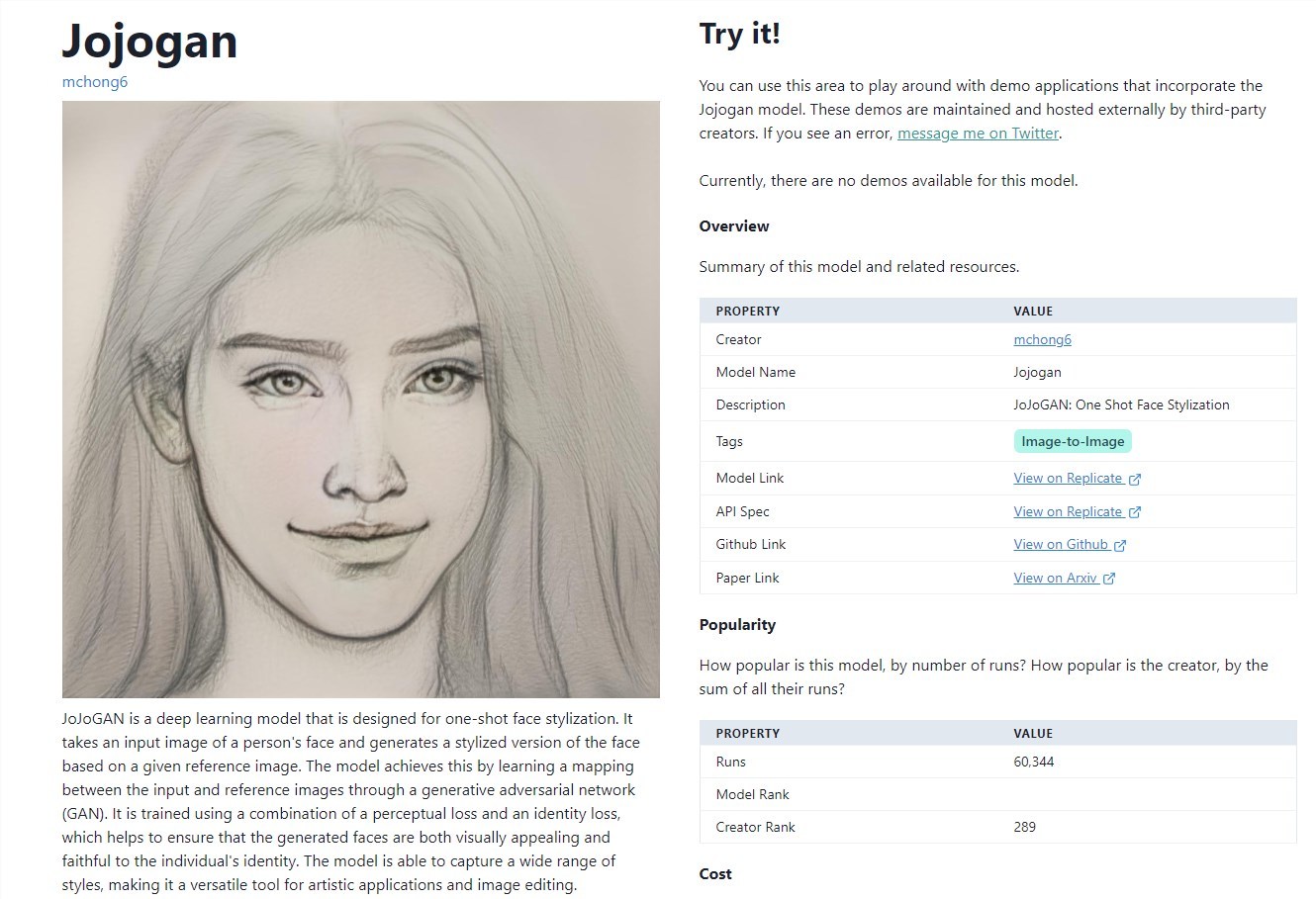Open Model Link's "View on Replicate" text
Screen dimensions: 1316x899
[1068, 479]
